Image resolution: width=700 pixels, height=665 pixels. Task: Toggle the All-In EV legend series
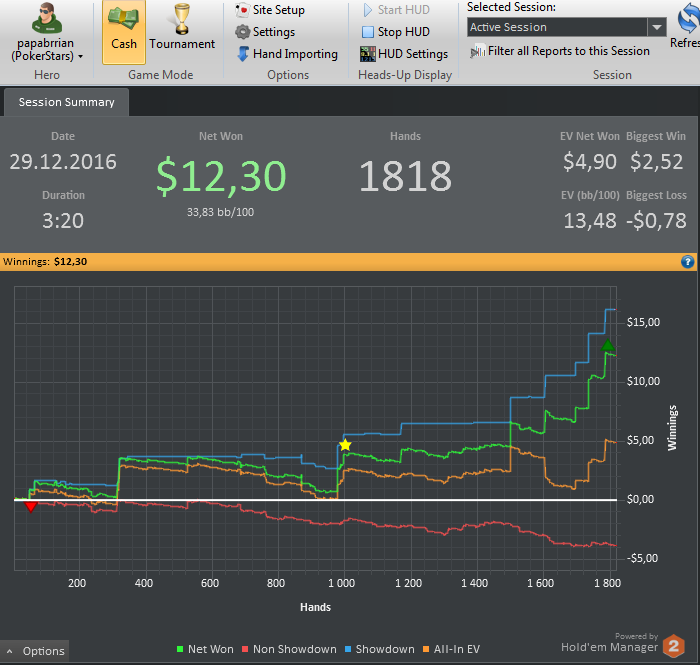click(451, 649)
